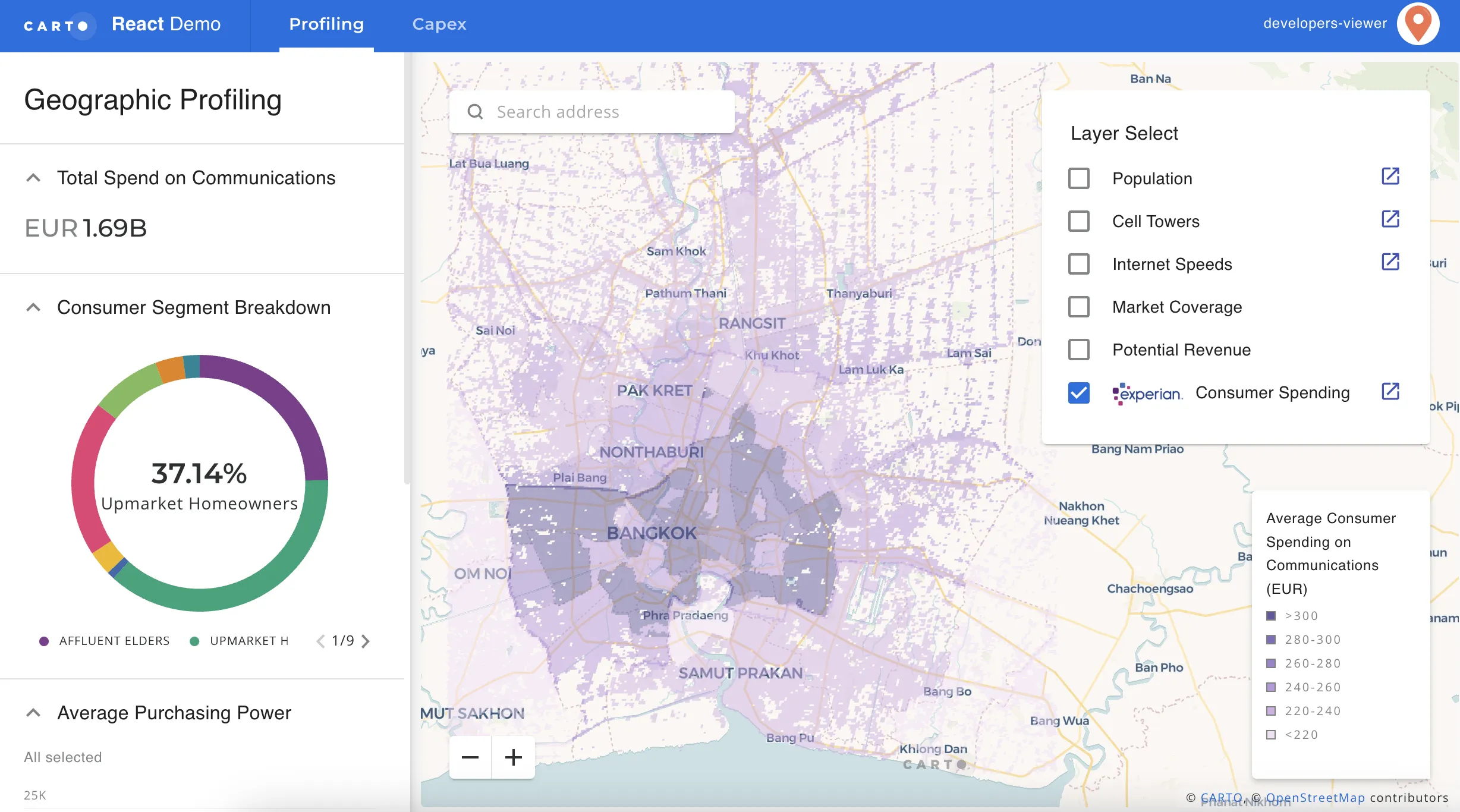The height and width of the screenshot is (812, 1460).
Task: Collapse the Total Spend on Communications section
Action: [x=33, y=177]
